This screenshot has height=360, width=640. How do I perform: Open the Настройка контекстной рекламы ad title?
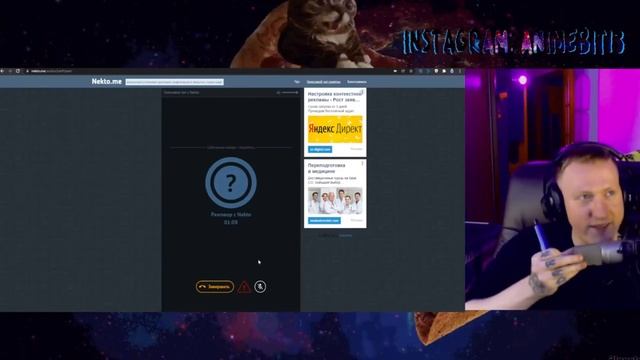tap(335, 96)
